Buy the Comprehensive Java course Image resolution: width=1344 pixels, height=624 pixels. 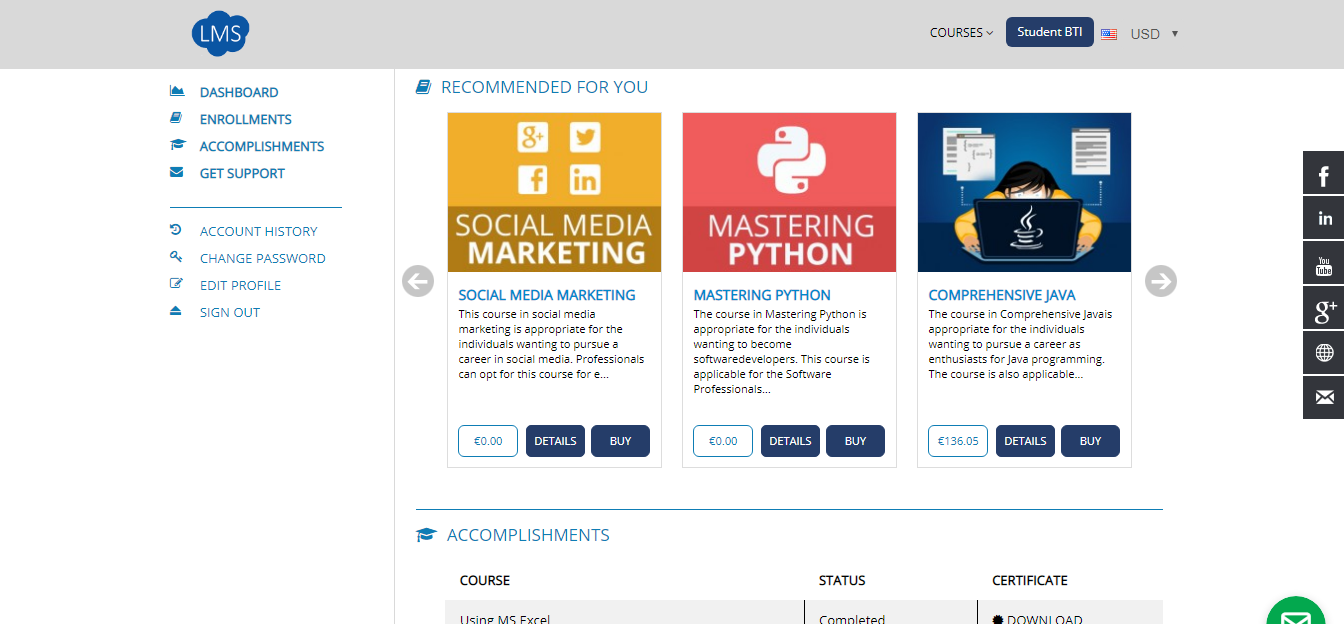click(x=1090, y=441)
